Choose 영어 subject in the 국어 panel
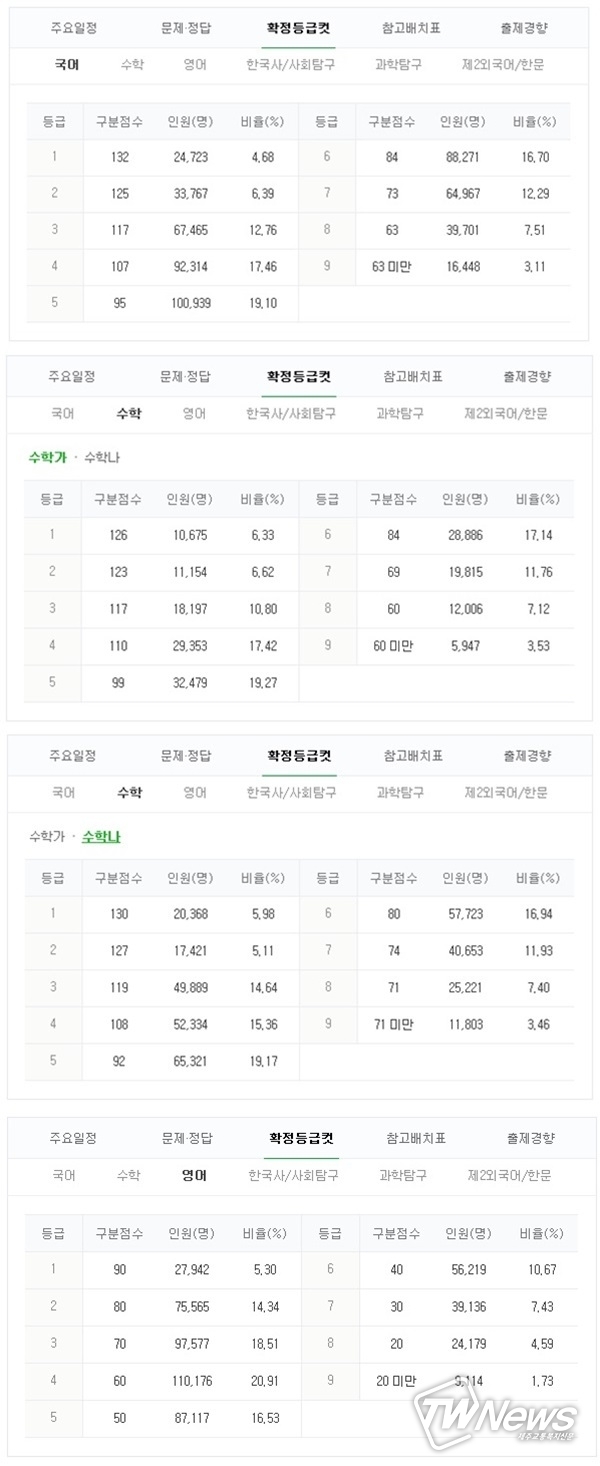The image size is (600, 1466). tap(195, 65)
